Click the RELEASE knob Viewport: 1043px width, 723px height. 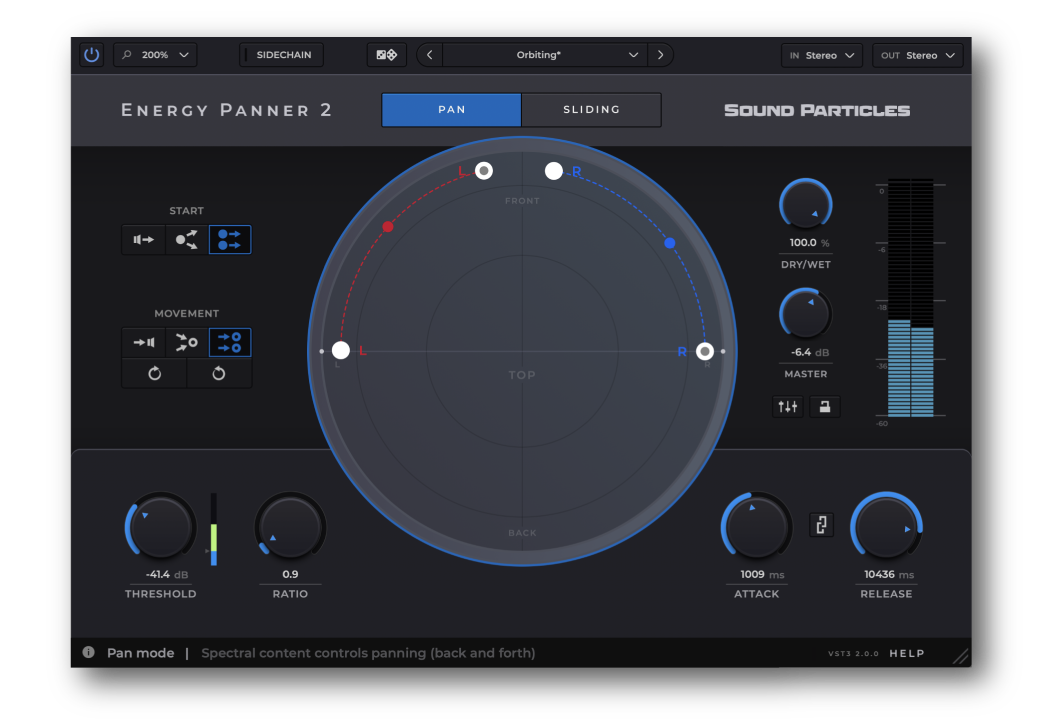[x=886, y=527]
